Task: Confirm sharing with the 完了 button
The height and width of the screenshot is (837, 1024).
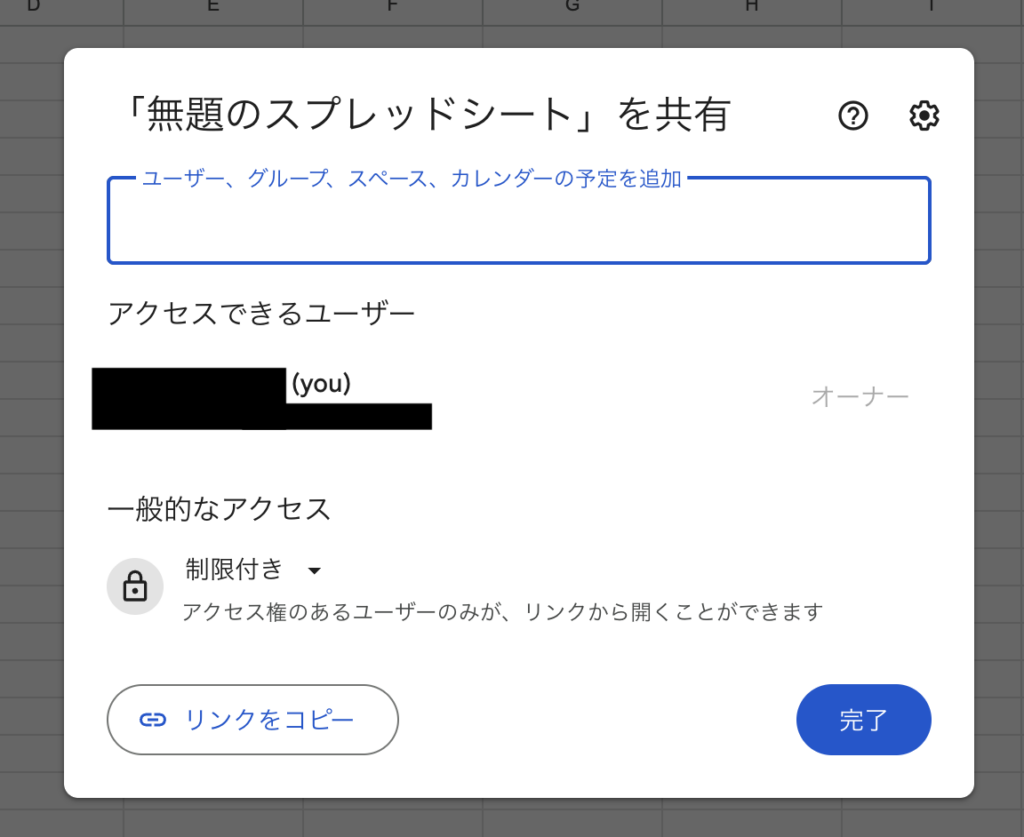Action: (x=863, y=719)
